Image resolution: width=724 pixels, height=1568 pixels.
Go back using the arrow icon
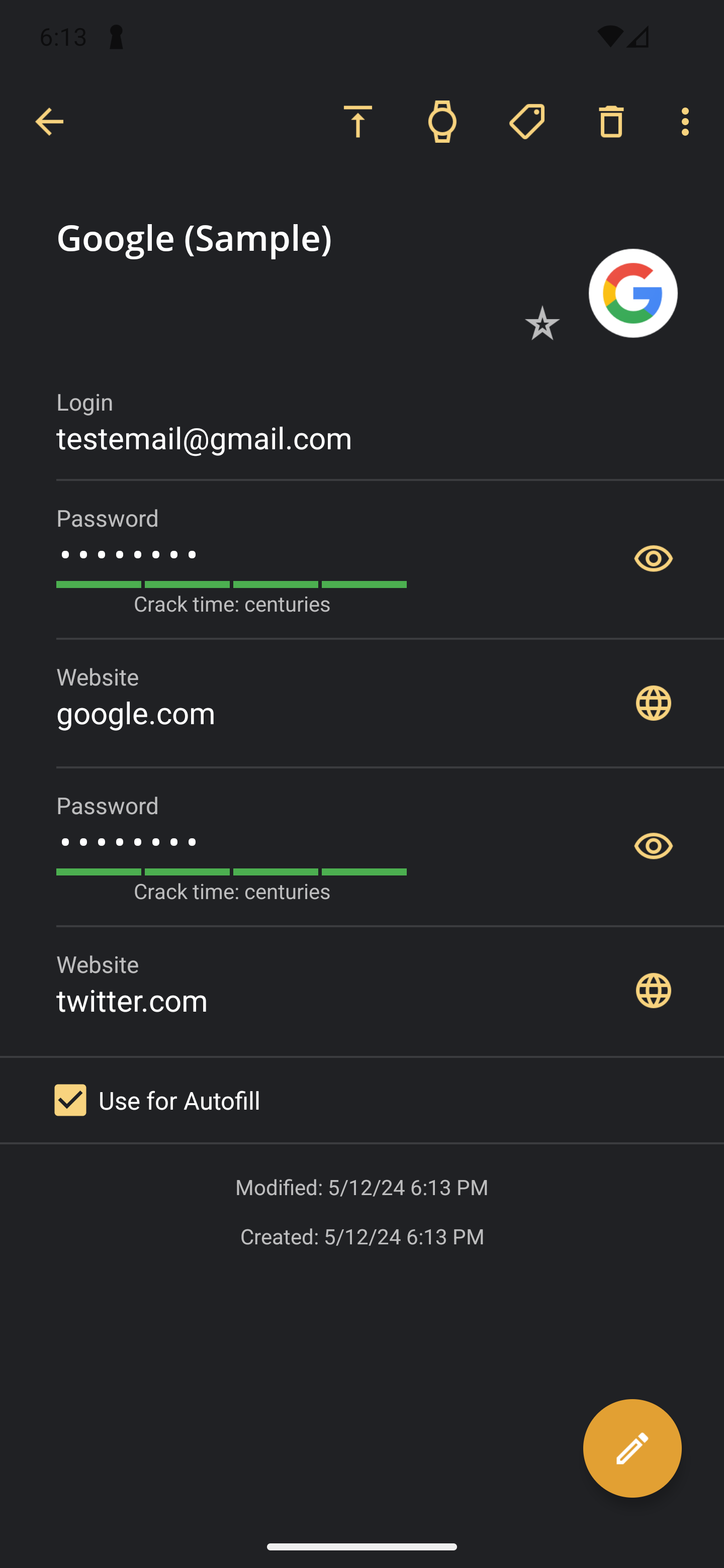(49, 122)
